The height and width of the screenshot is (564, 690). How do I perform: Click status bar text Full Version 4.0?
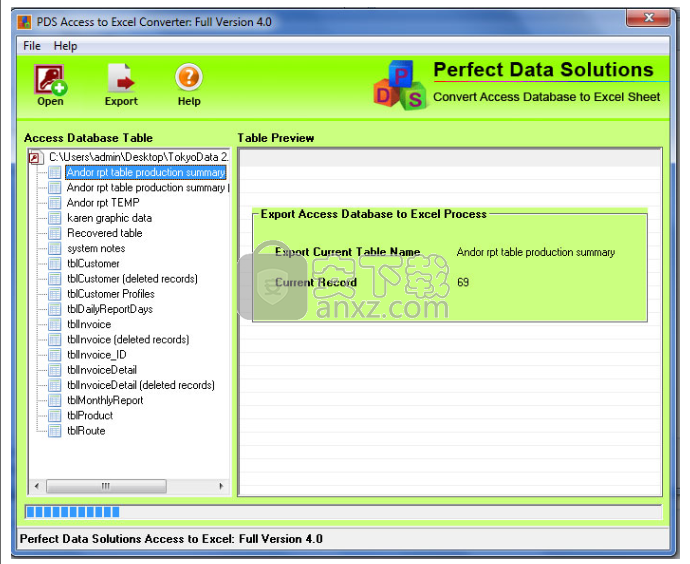click(281, 539)
